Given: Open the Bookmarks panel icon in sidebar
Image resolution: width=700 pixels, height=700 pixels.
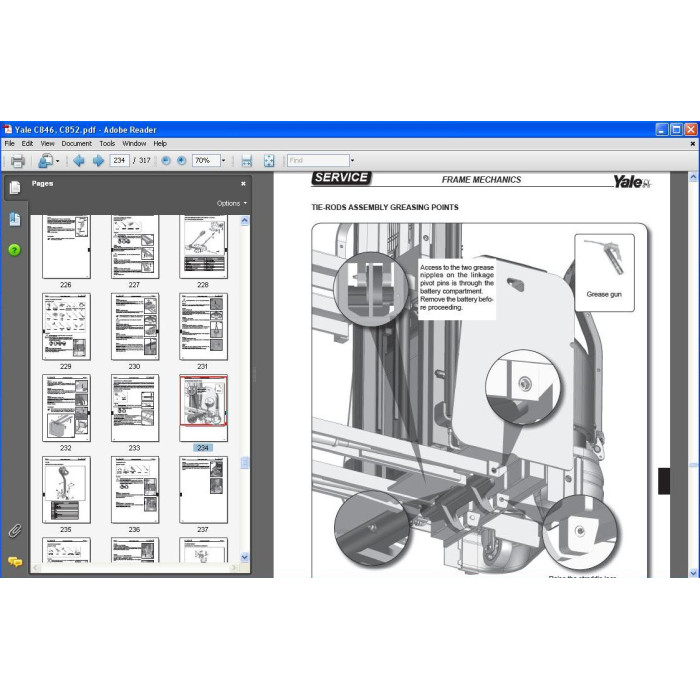Looking at the screenshot, I should 14,219.
